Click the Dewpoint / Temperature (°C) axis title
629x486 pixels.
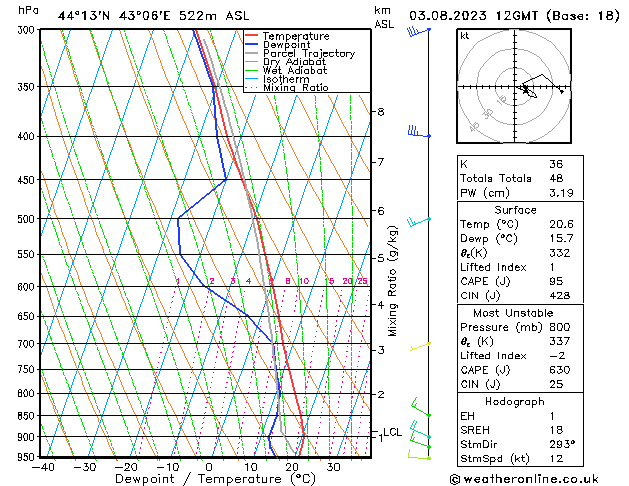click(215, 479)
